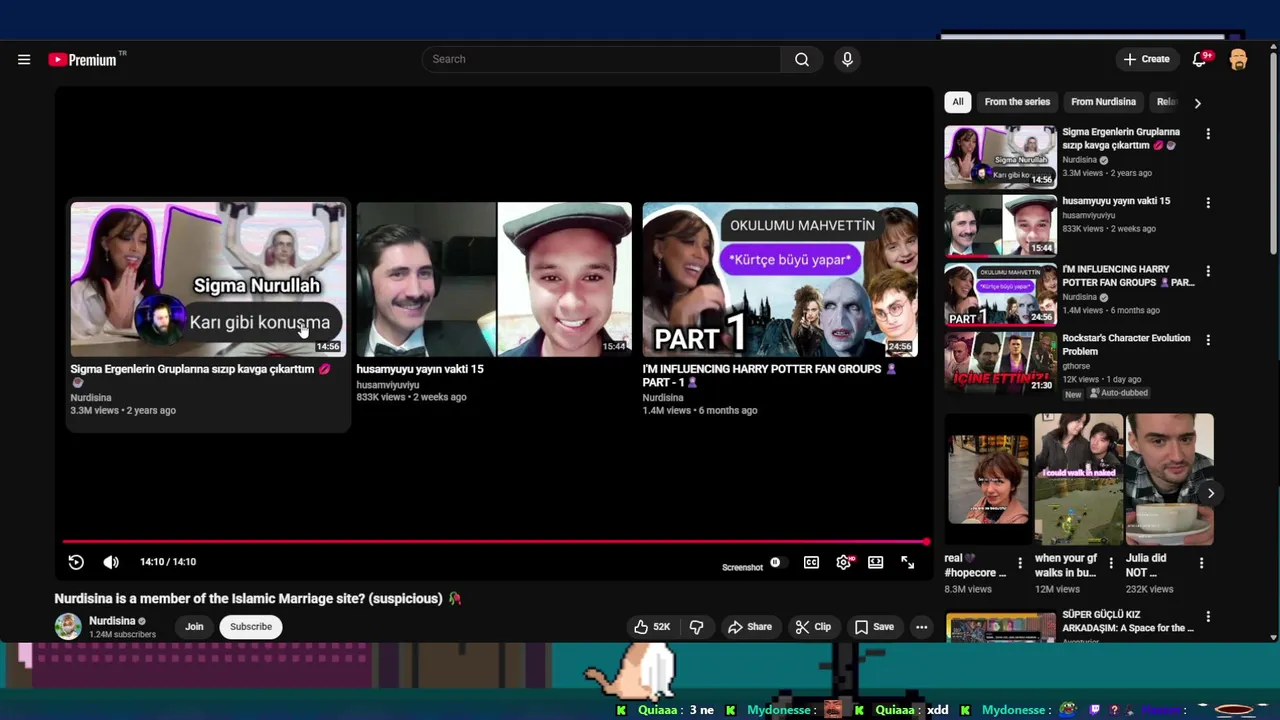The width and height of the screenshot is (1280, 720).
Task: Open endscreen title 'husamyuyu yayın vakti 15'
Action: (x=420, y=369)
